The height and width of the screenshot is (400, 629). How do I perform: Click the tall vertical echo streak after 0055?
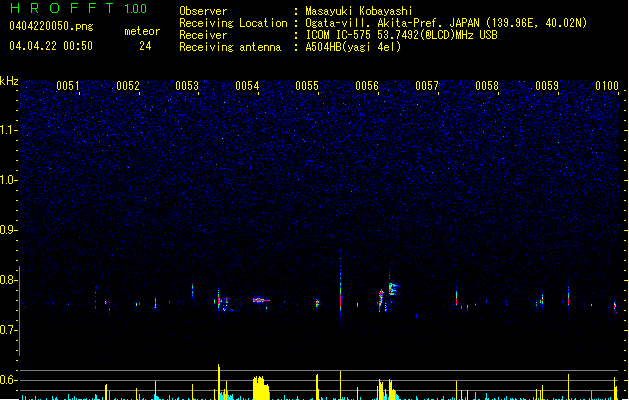coord(341,285)
